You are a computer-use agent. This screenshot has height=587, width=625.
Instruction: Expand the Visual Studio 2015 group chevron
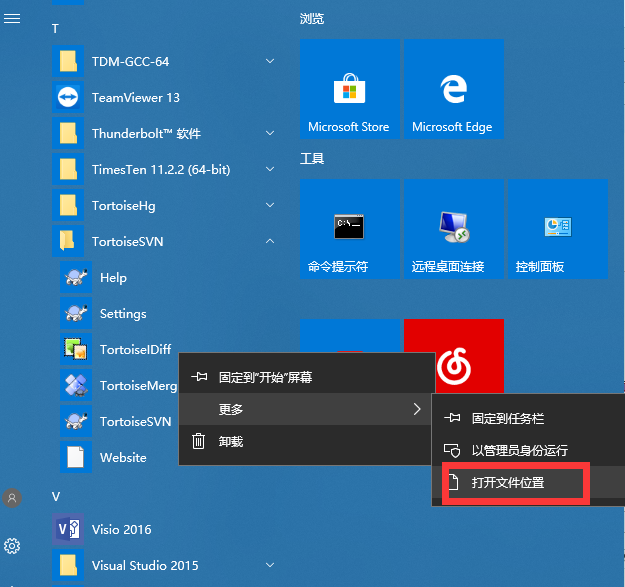(x=270, y=565)
